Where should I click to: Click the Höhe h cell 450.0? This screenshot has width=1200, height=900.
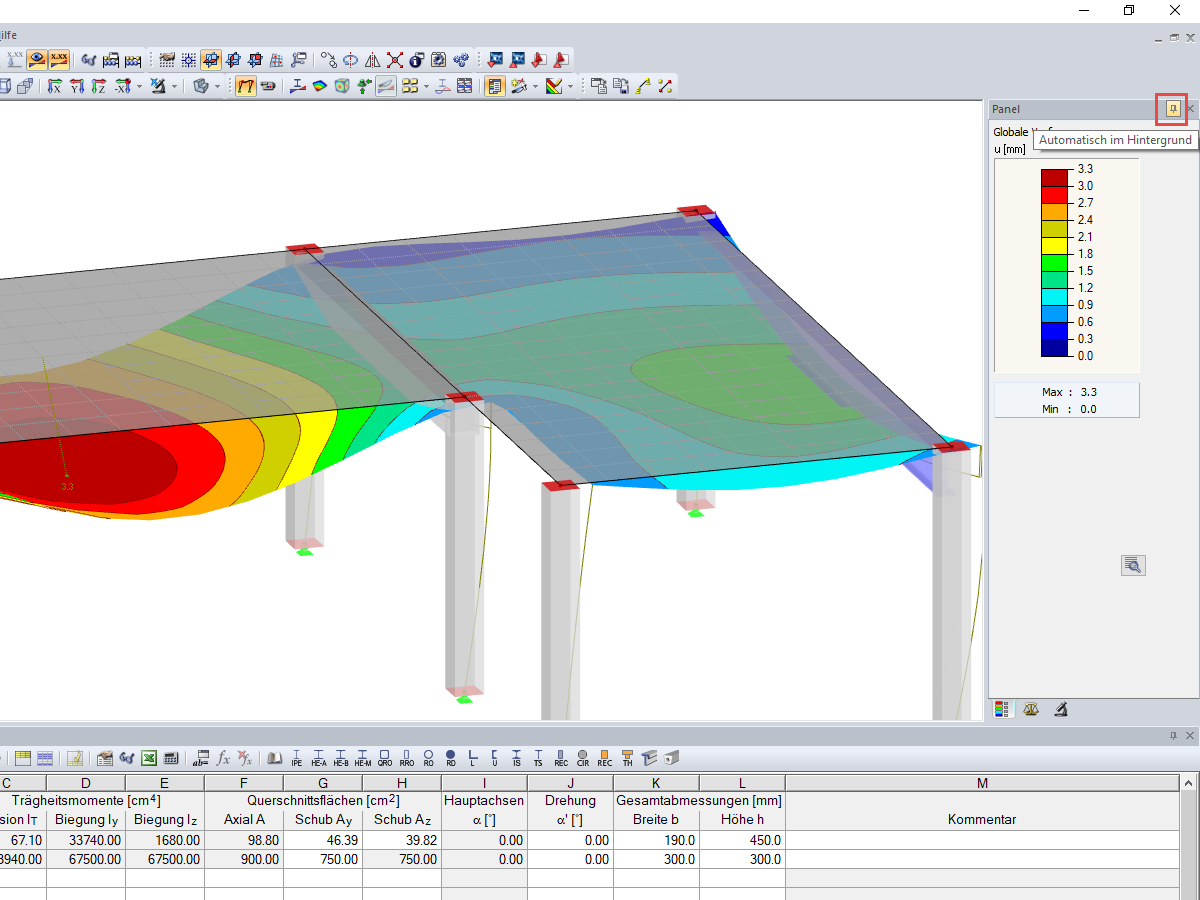pos(742,840)
